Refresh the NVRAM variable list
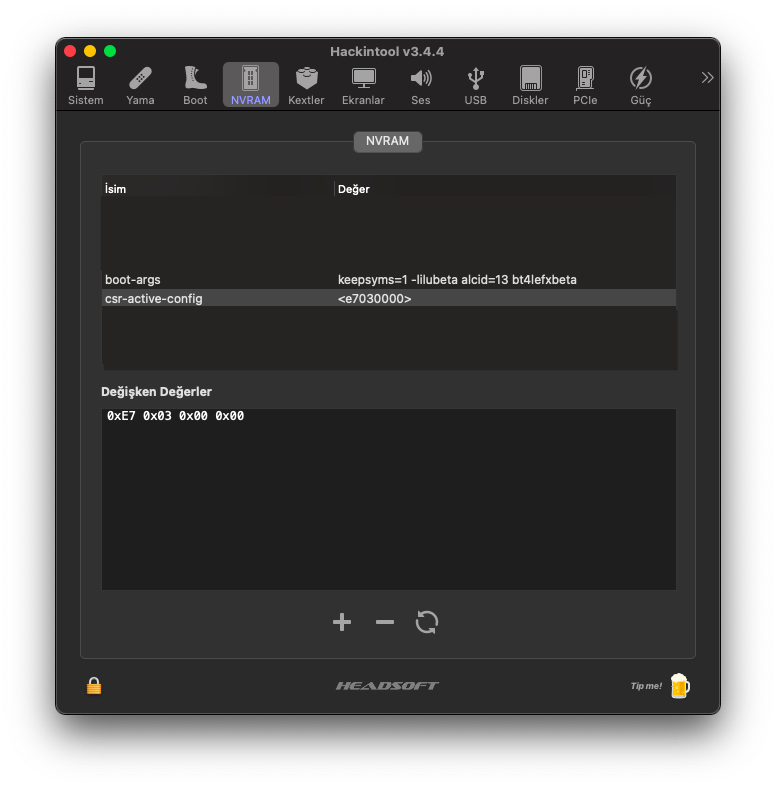 [427, 622]
